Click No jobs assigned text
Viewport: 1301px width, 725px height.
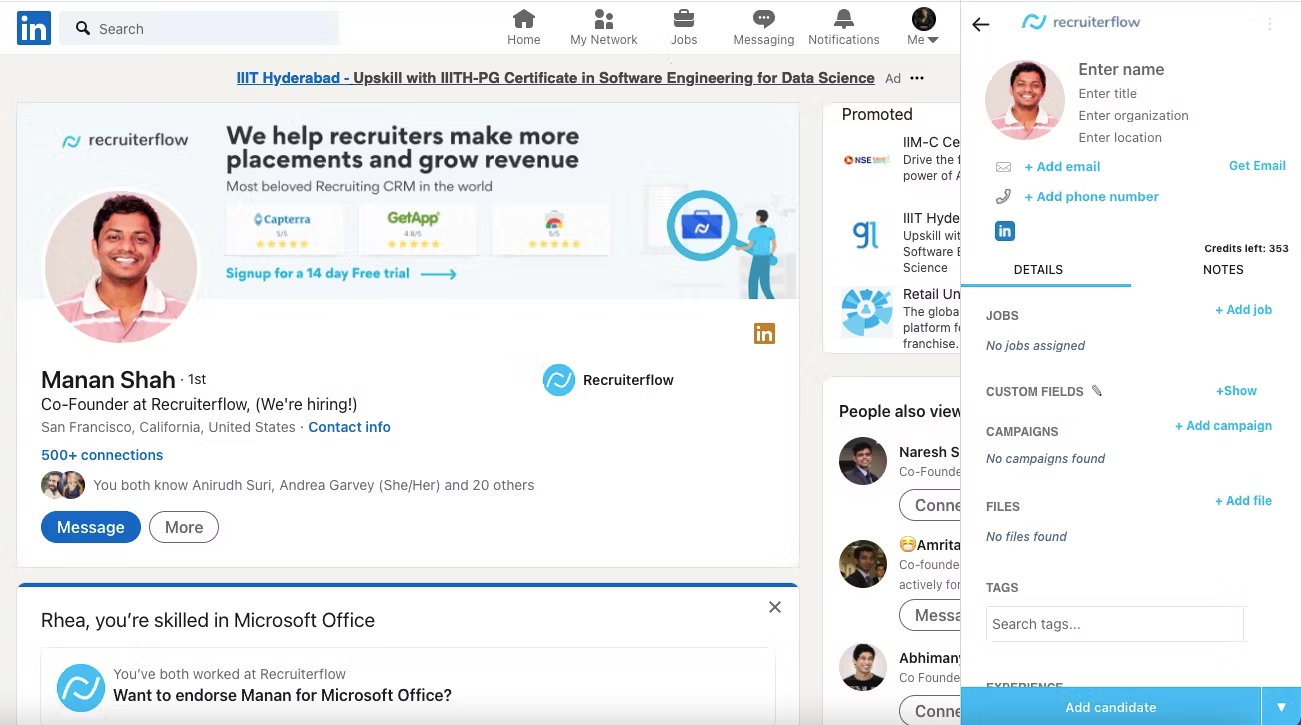coord(1035,346)
